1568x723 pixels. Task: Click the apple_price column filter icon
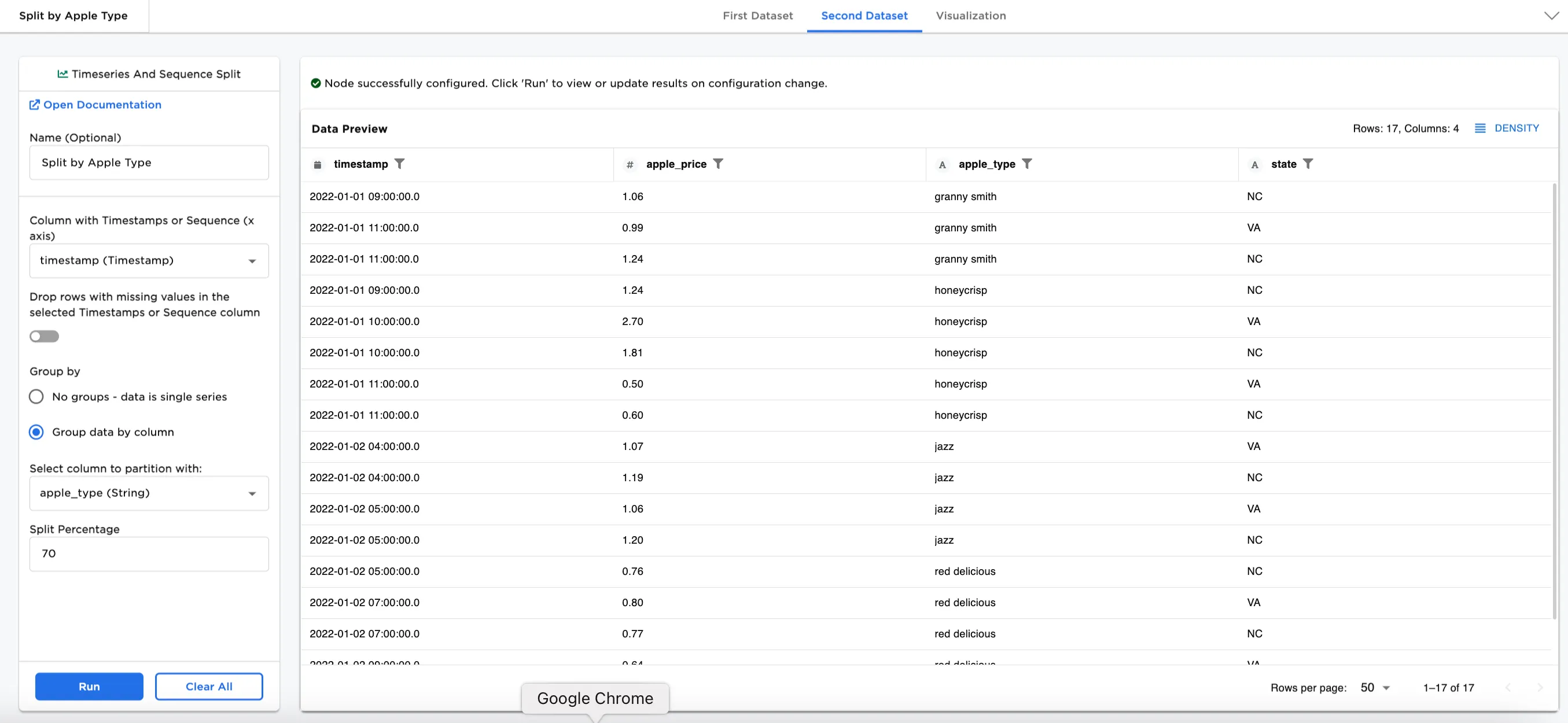tap(718, 164)
